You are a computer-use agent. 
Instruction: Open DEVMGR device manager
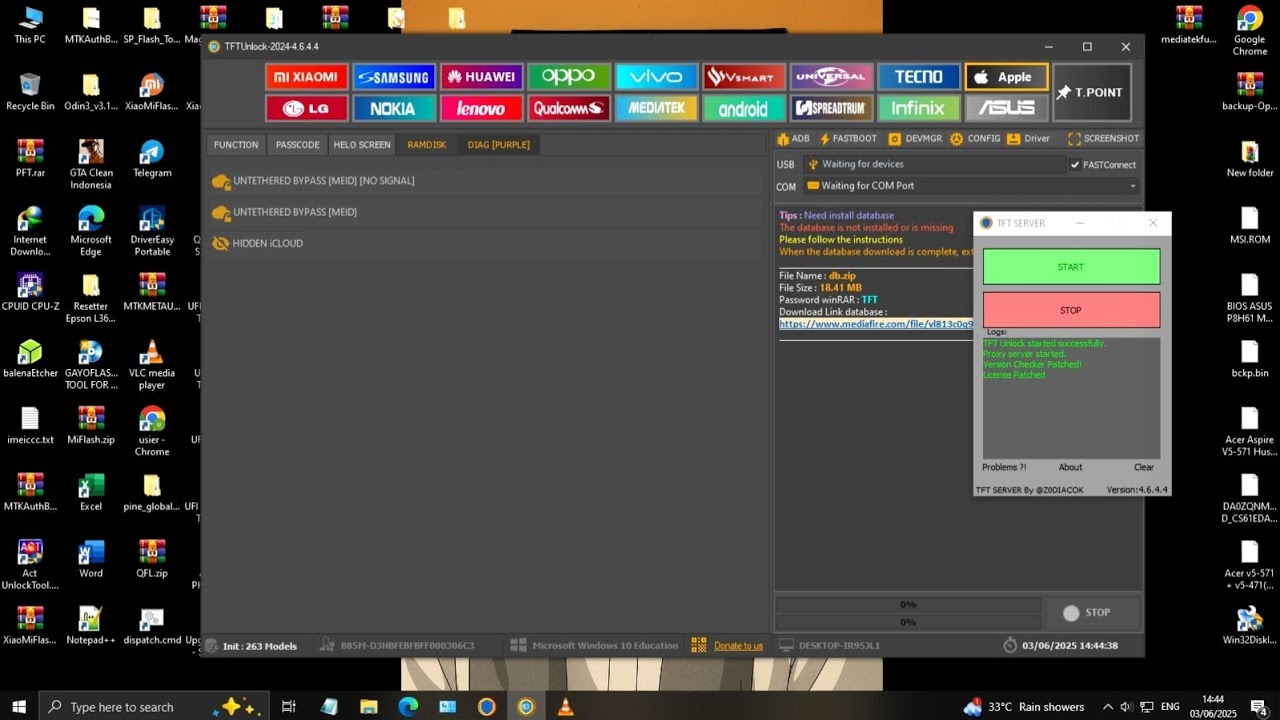click(x=916, y=139)
